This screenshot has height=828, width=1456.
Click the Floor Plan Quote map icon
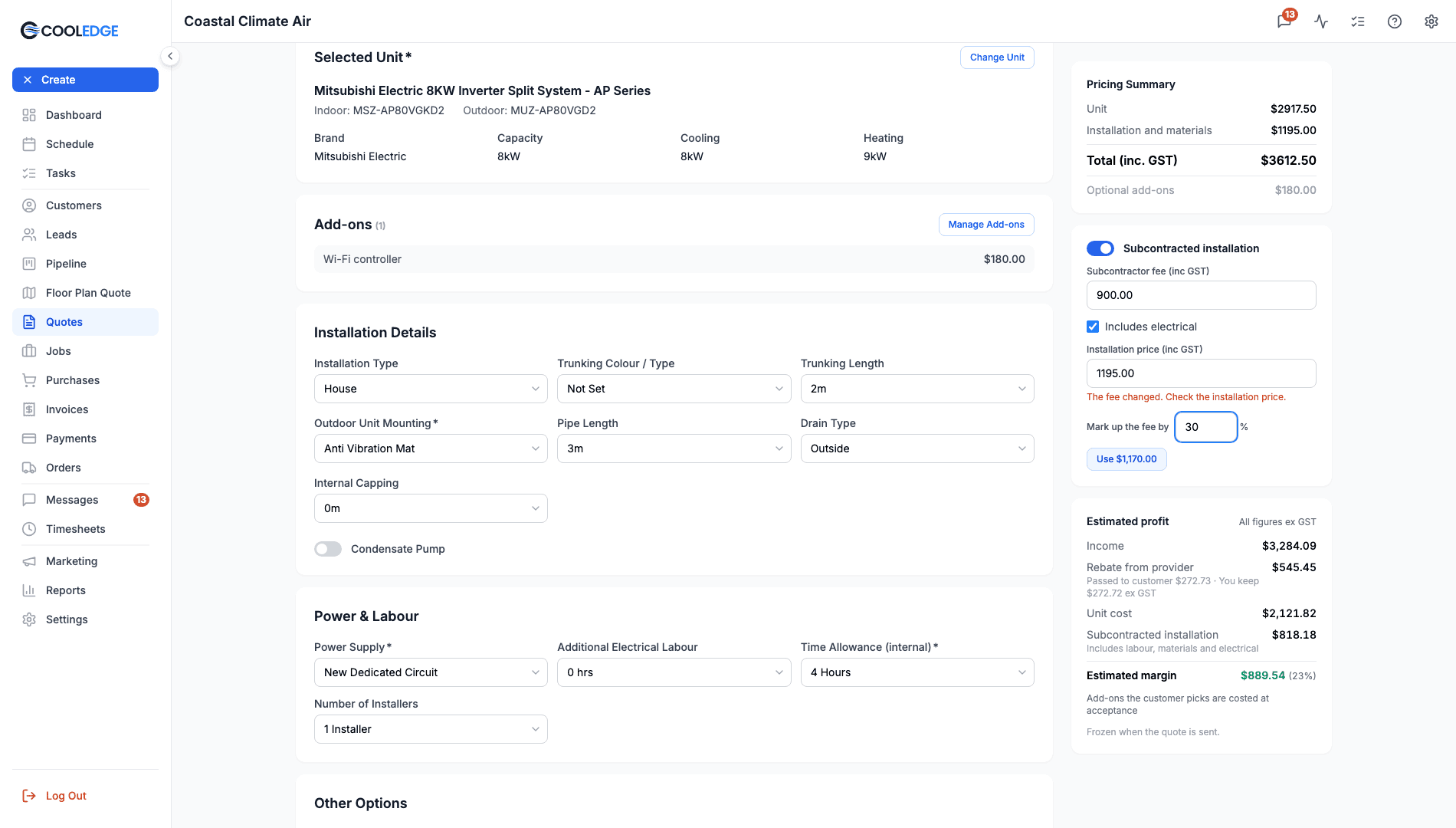(x=29, y=293)
